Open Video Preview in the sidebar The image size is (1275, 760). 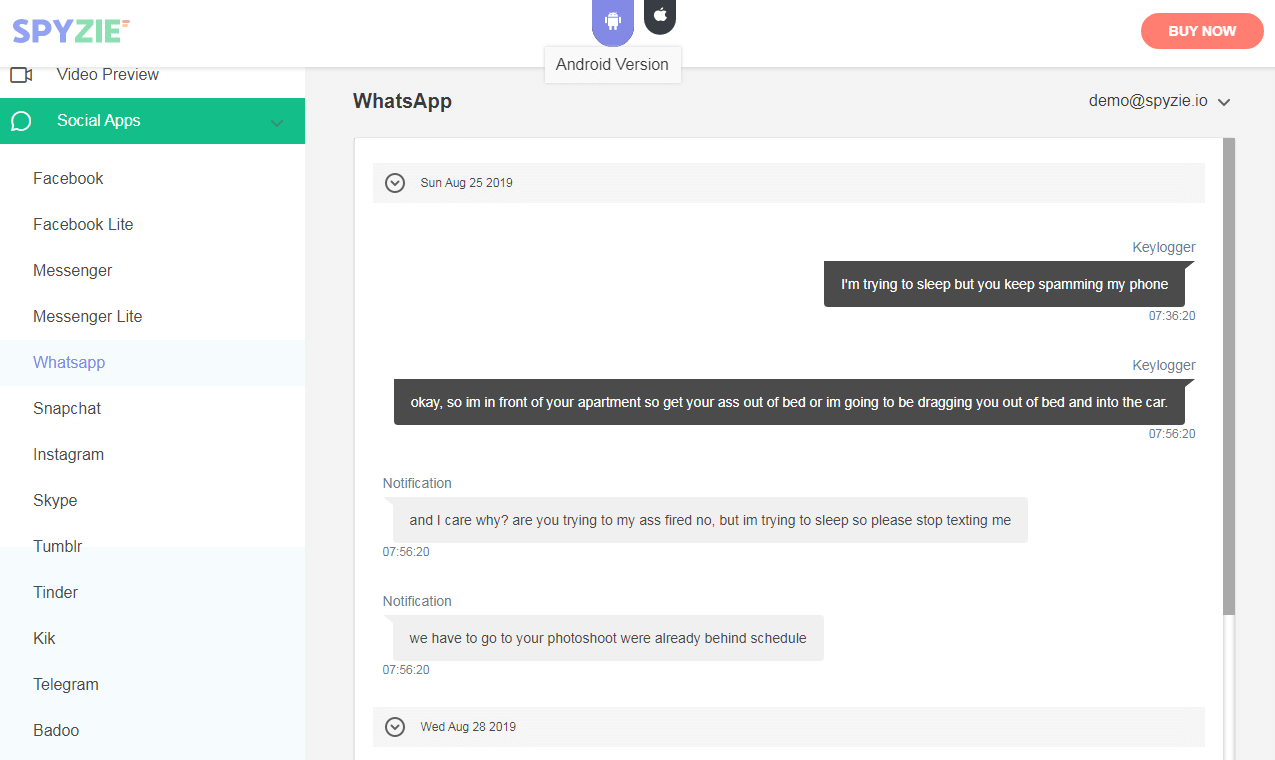tap(108, 75)
